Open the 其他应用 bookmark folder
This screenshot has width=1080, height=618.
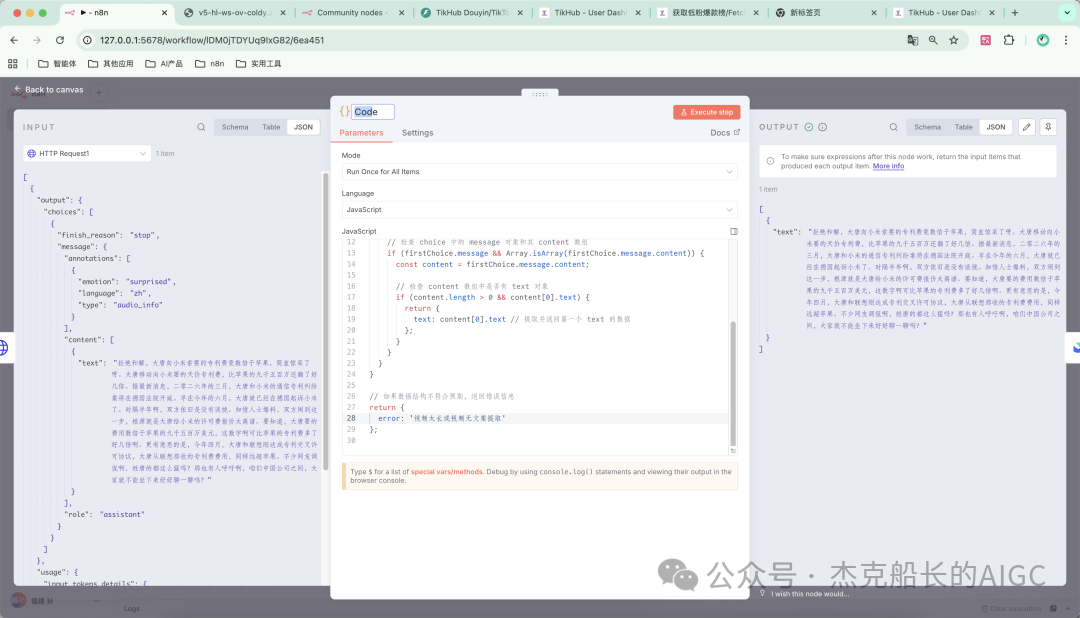click(x=111, y=63)
